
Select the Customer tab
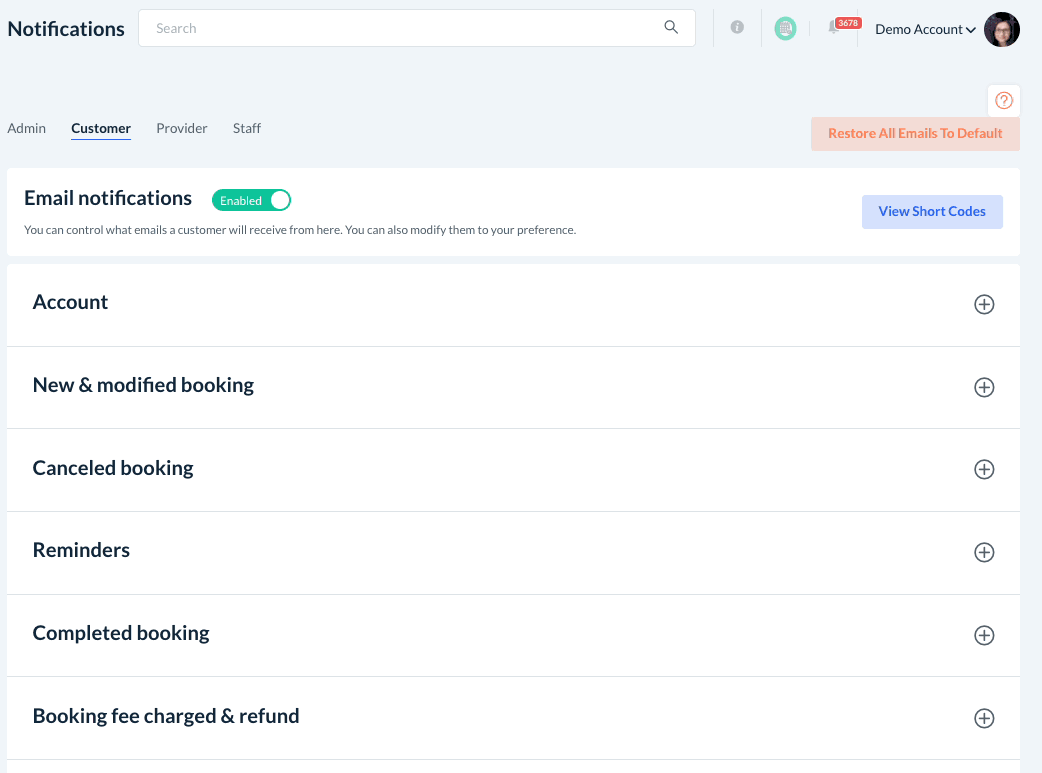coord(101,128)
